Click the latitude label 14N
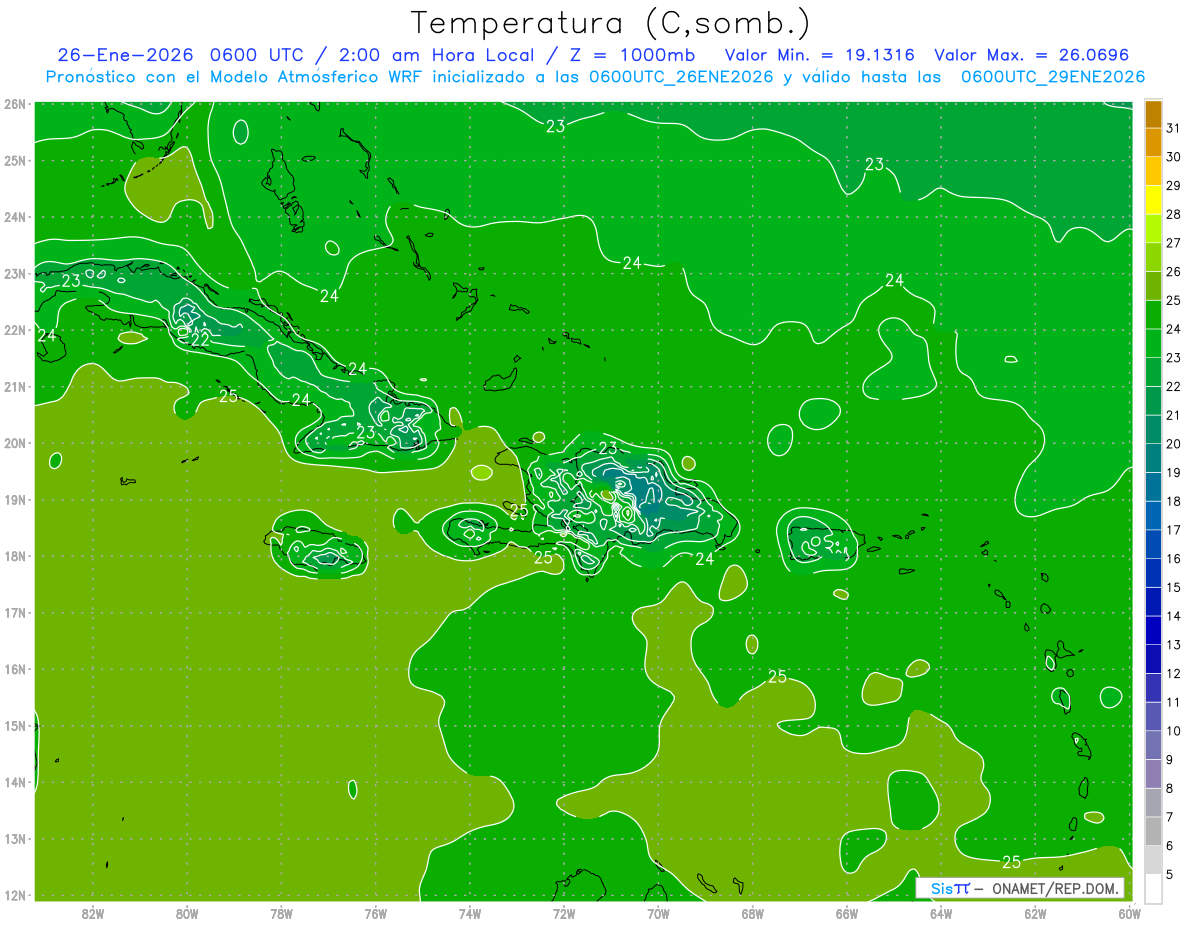Image resolution: width=1200 pixels, height=927 pixels. click(15, 782)
